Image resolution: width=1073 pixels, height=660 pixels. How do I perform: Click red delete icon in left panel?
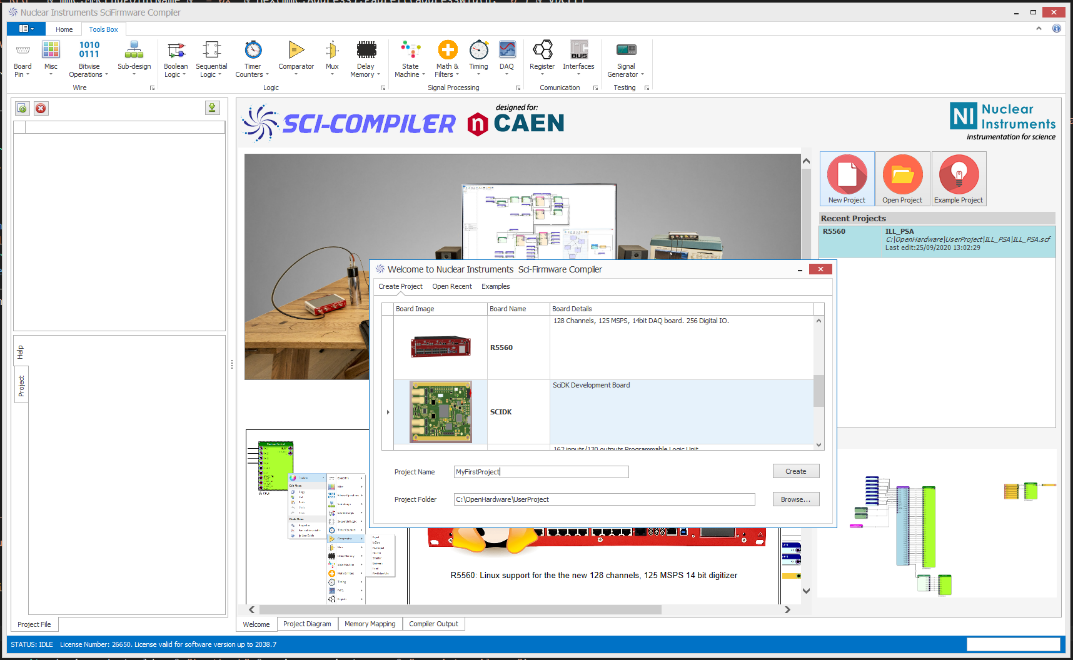click(x=41, y=108)
